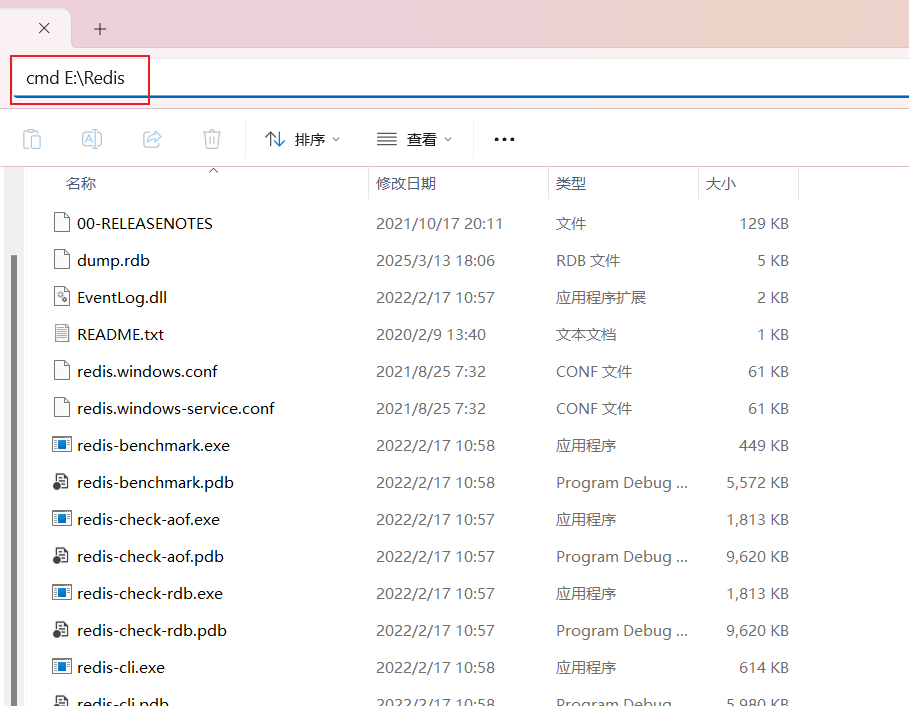Click the size value 614 KB

pos(764,668)
